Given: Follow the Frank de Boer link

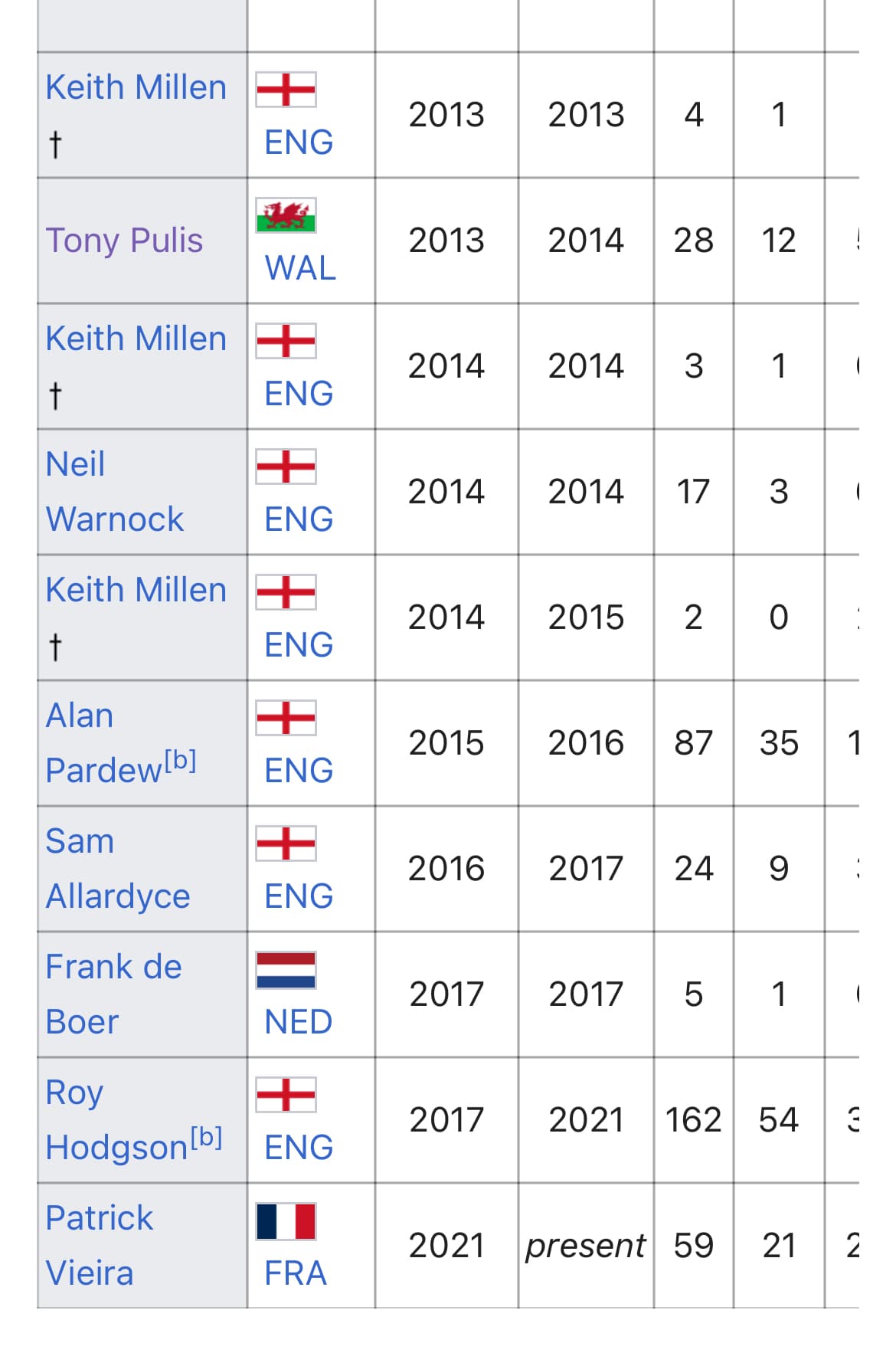Looking at the screenshot, I should (113, 994).
